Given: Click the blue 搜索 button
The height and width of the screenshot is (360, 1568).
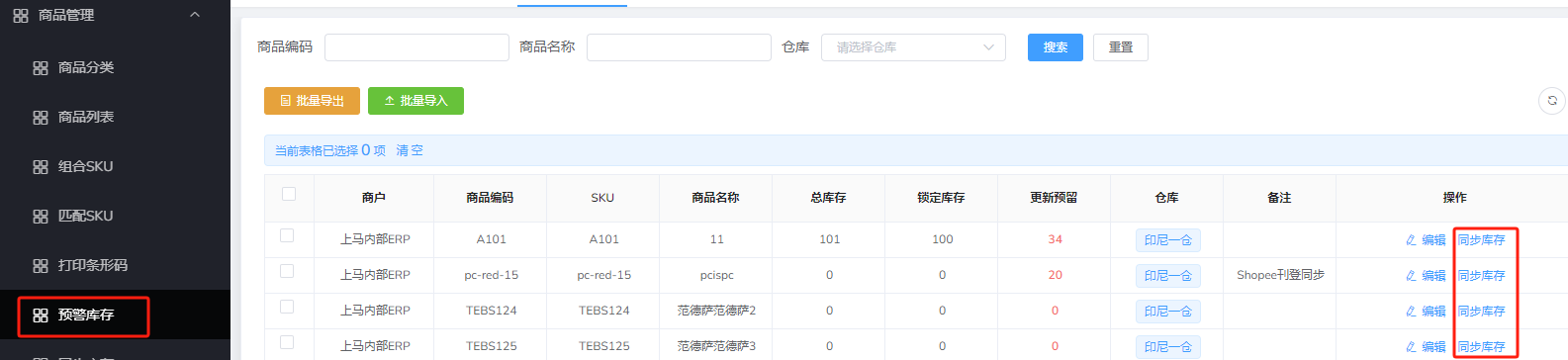Looking at the screenshot, I should tap(1056, 47).
